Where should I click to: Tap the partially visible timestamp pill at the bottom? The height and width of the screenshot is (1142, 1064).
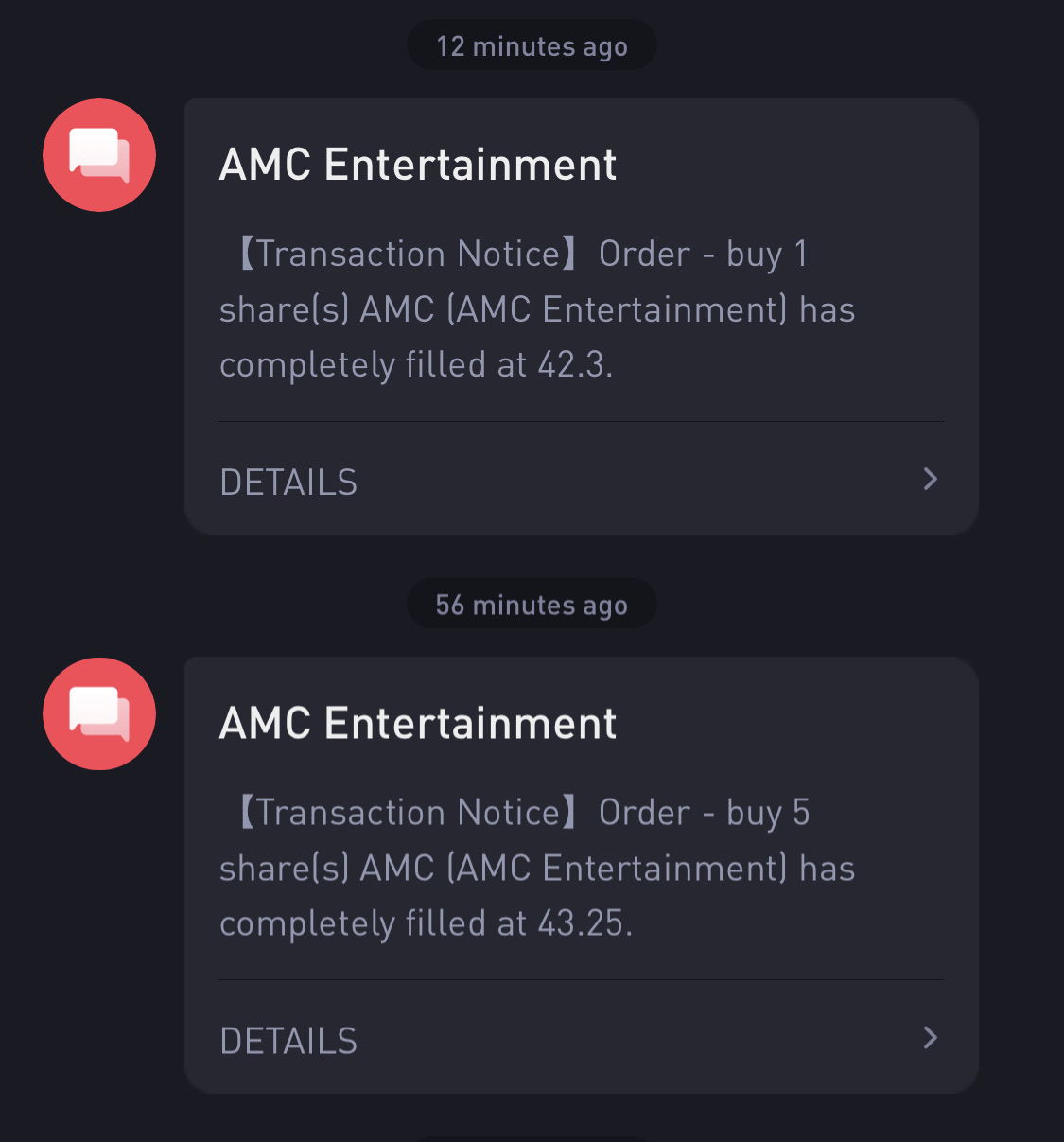(x=532, y=1138)
